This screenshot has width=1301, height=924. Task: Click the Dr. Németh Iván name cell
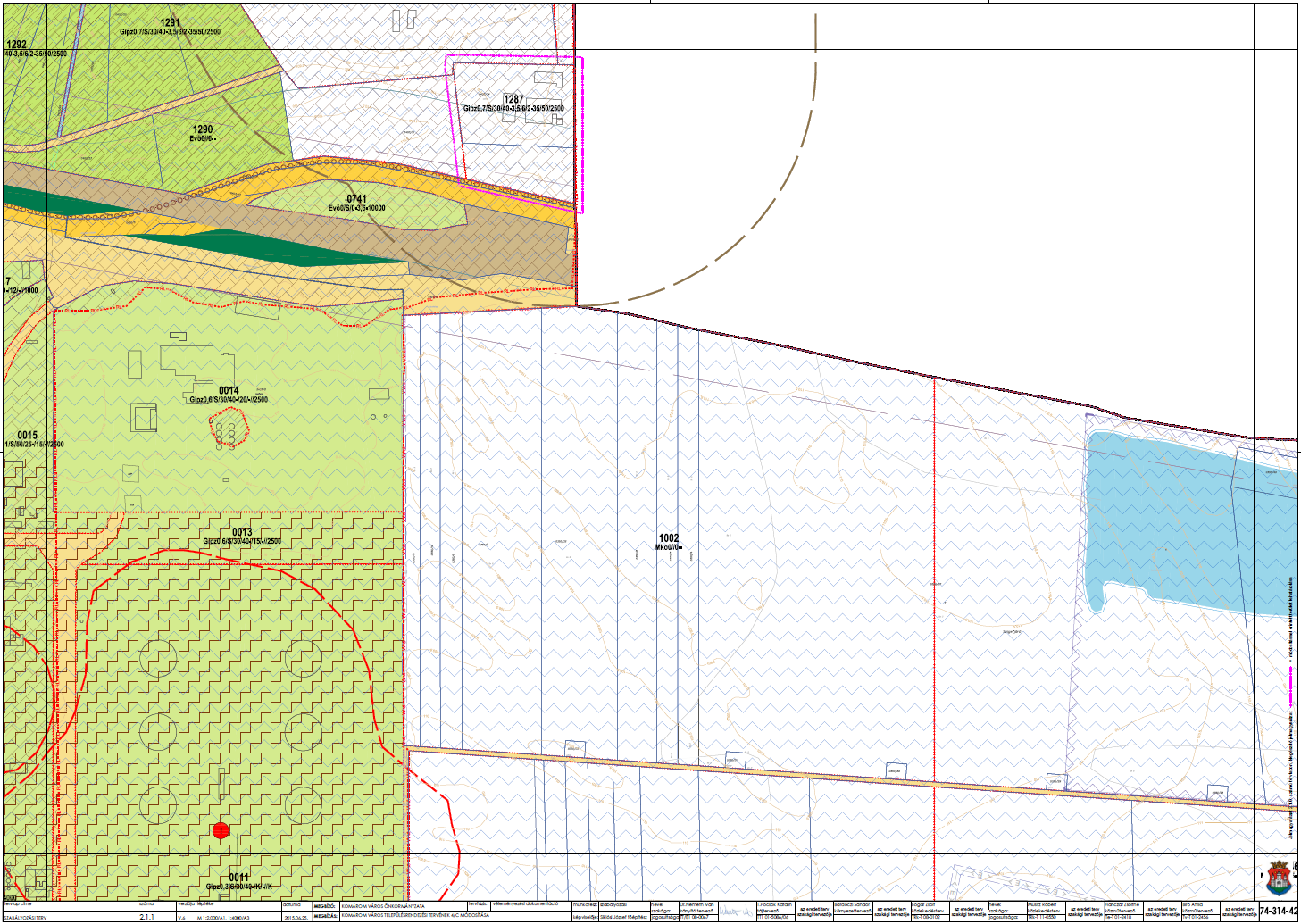697,904
